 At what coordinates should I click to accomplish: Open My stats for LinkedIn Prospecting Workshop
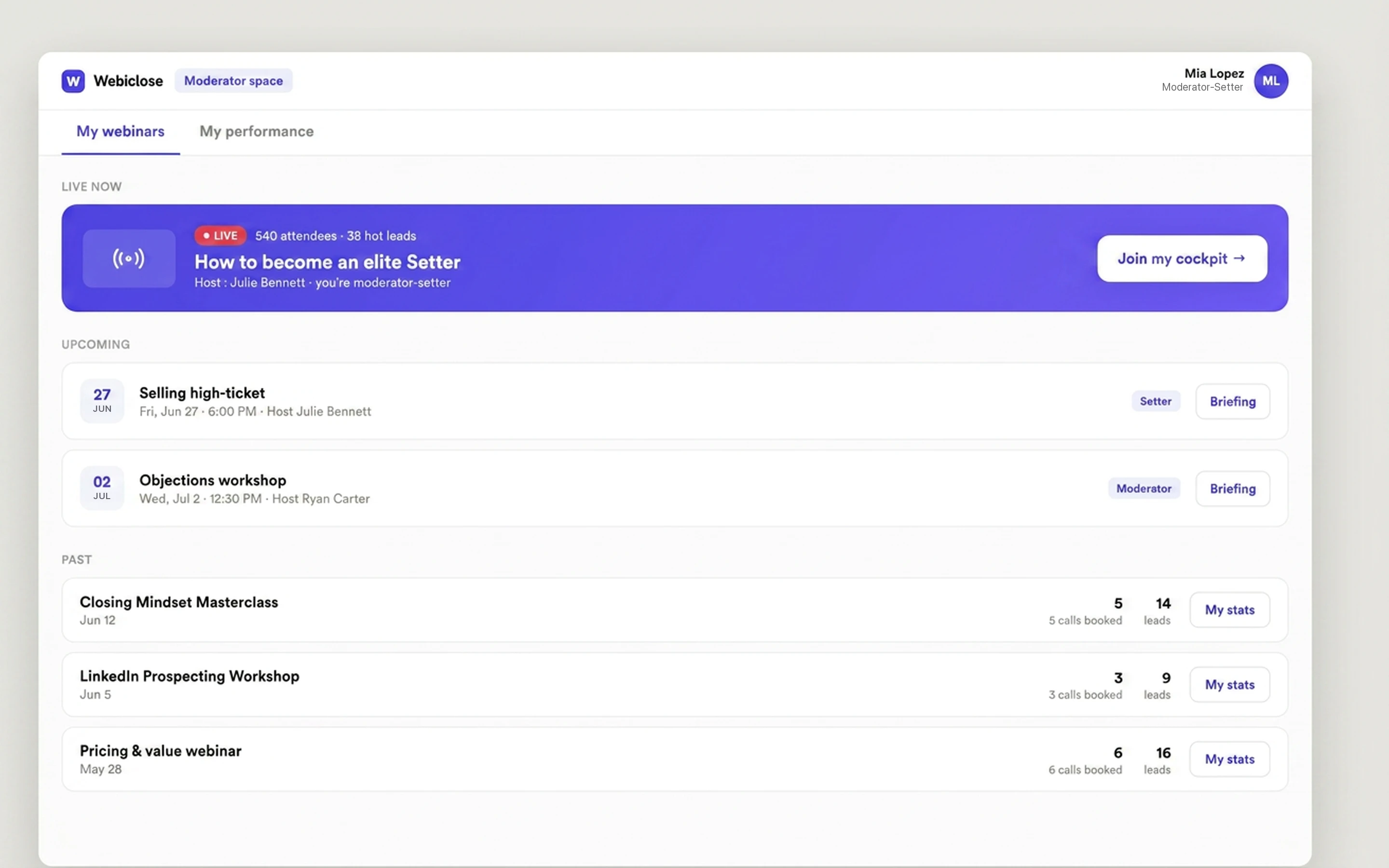pos(1230,684)
